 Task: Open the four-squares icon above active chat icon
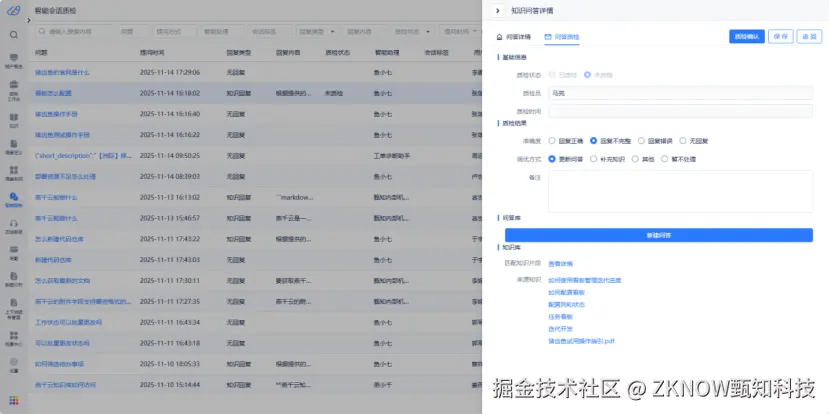14,170
